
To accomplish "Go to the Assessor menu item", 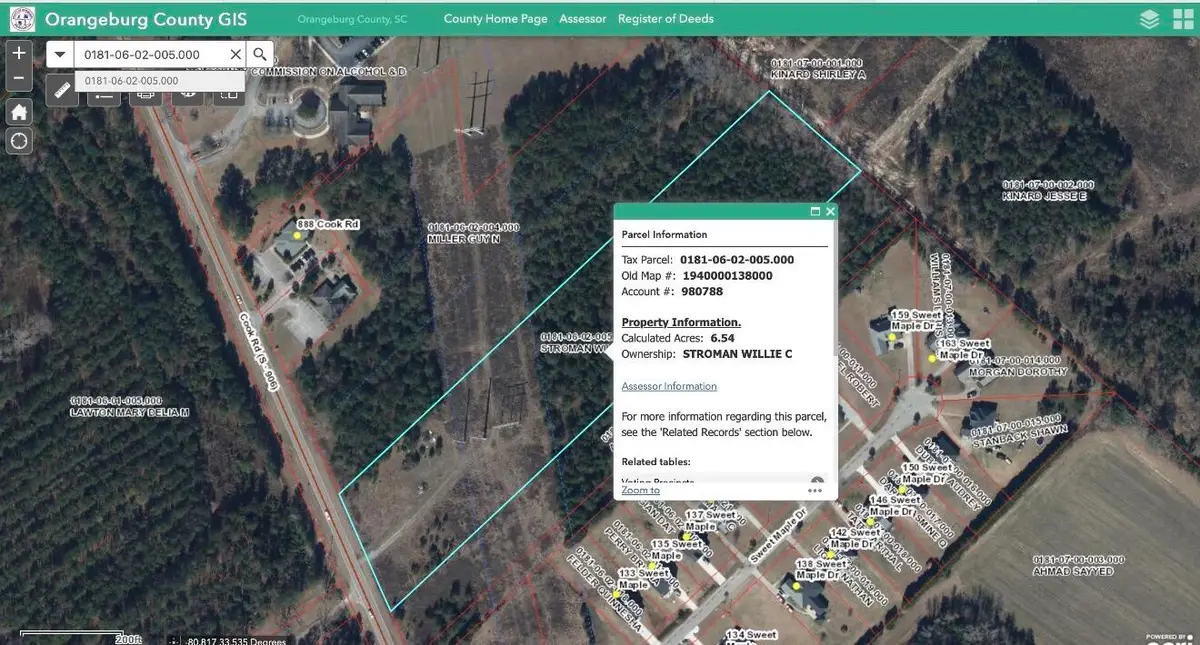I will click(x=583, y=18).
